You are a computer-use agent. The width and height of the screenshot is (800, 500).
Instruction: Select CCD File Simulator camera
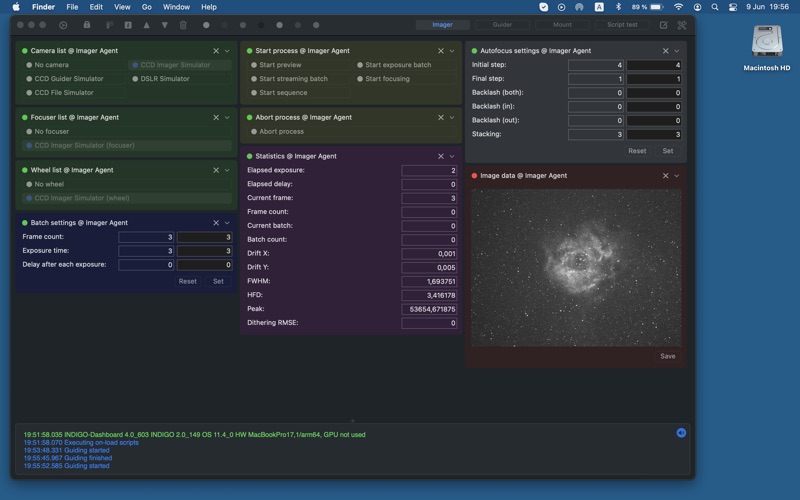(x=73, y=92)
